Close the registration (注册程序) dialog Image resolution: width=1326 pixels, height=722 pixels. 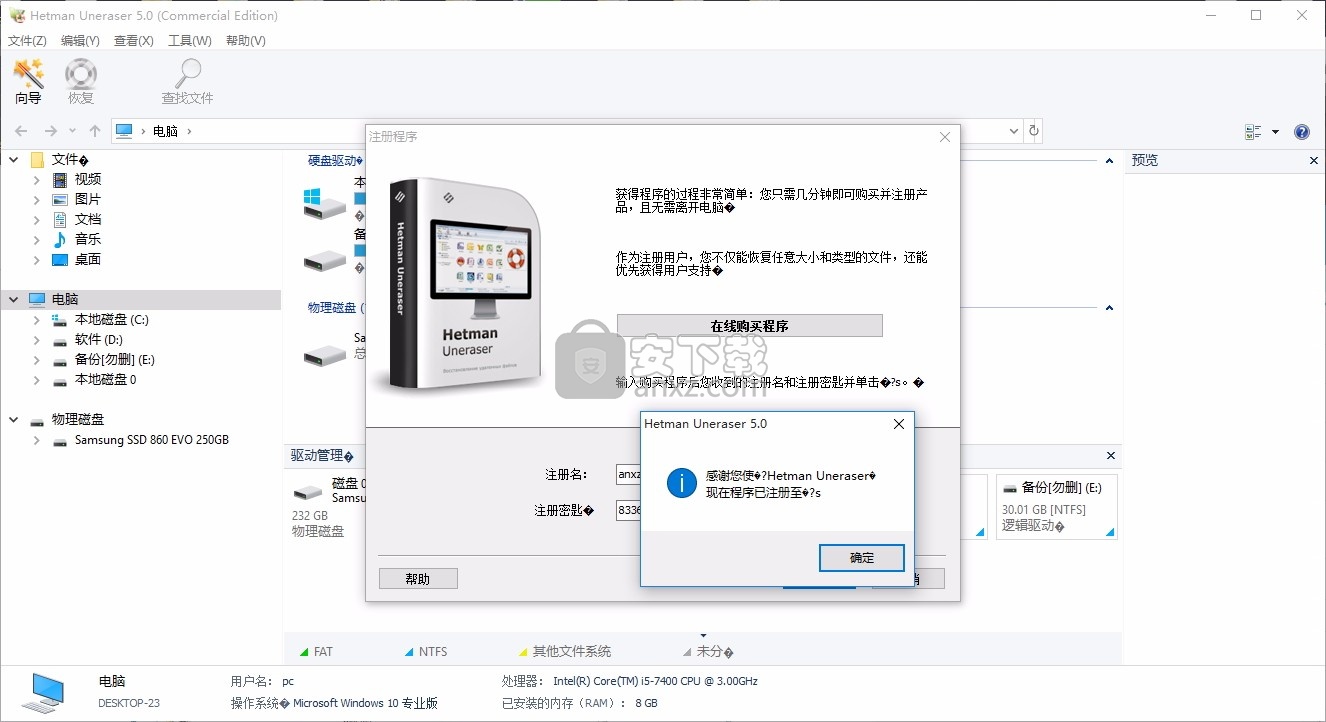click(945, 137)
